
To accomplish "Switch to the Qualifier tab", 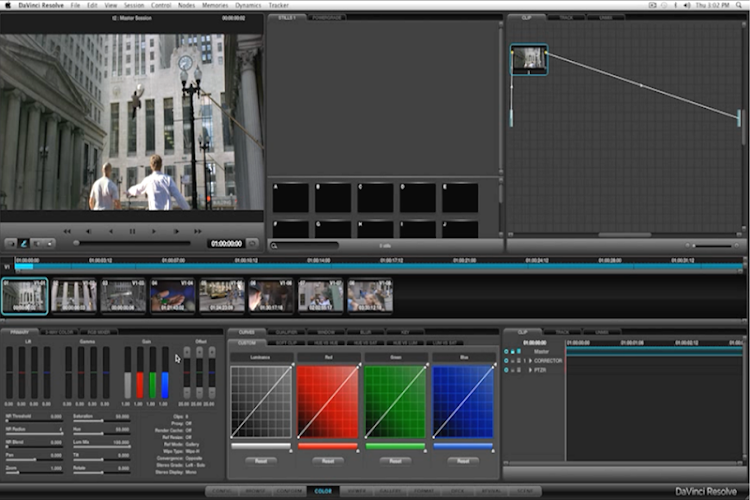I will [x=287, y=332].
